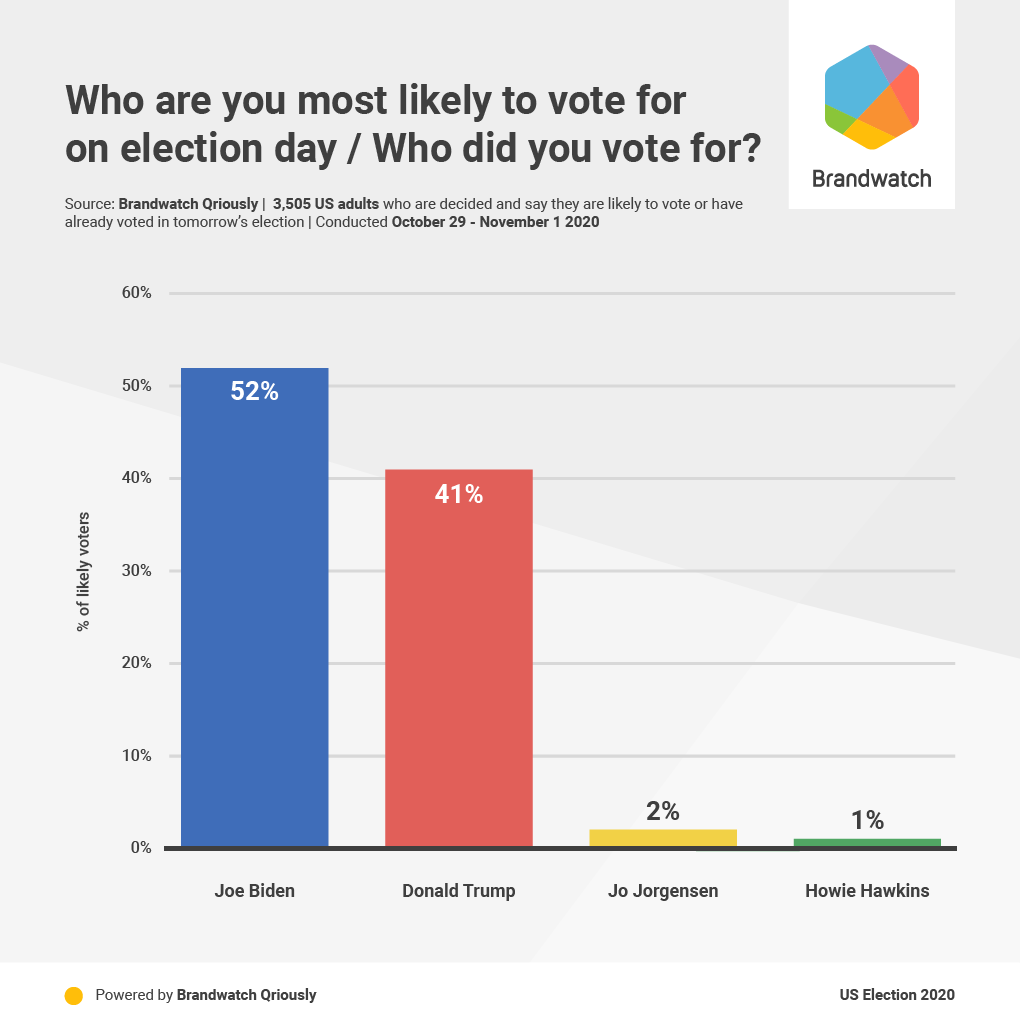Click the 2% label above the yellow bar
The image size is (1020, 1029).
click(x=663, y=810)
